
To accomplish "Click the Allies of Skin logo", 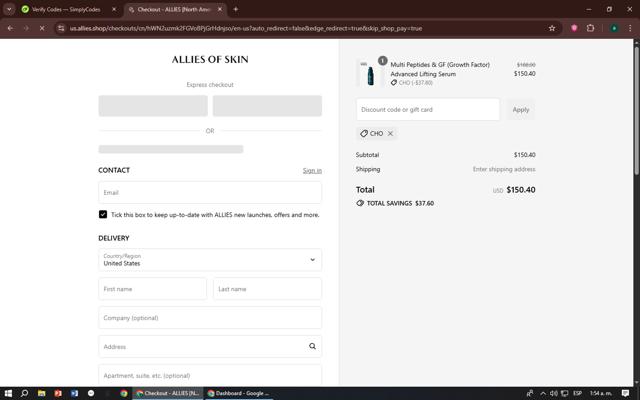I will (210, 59).
